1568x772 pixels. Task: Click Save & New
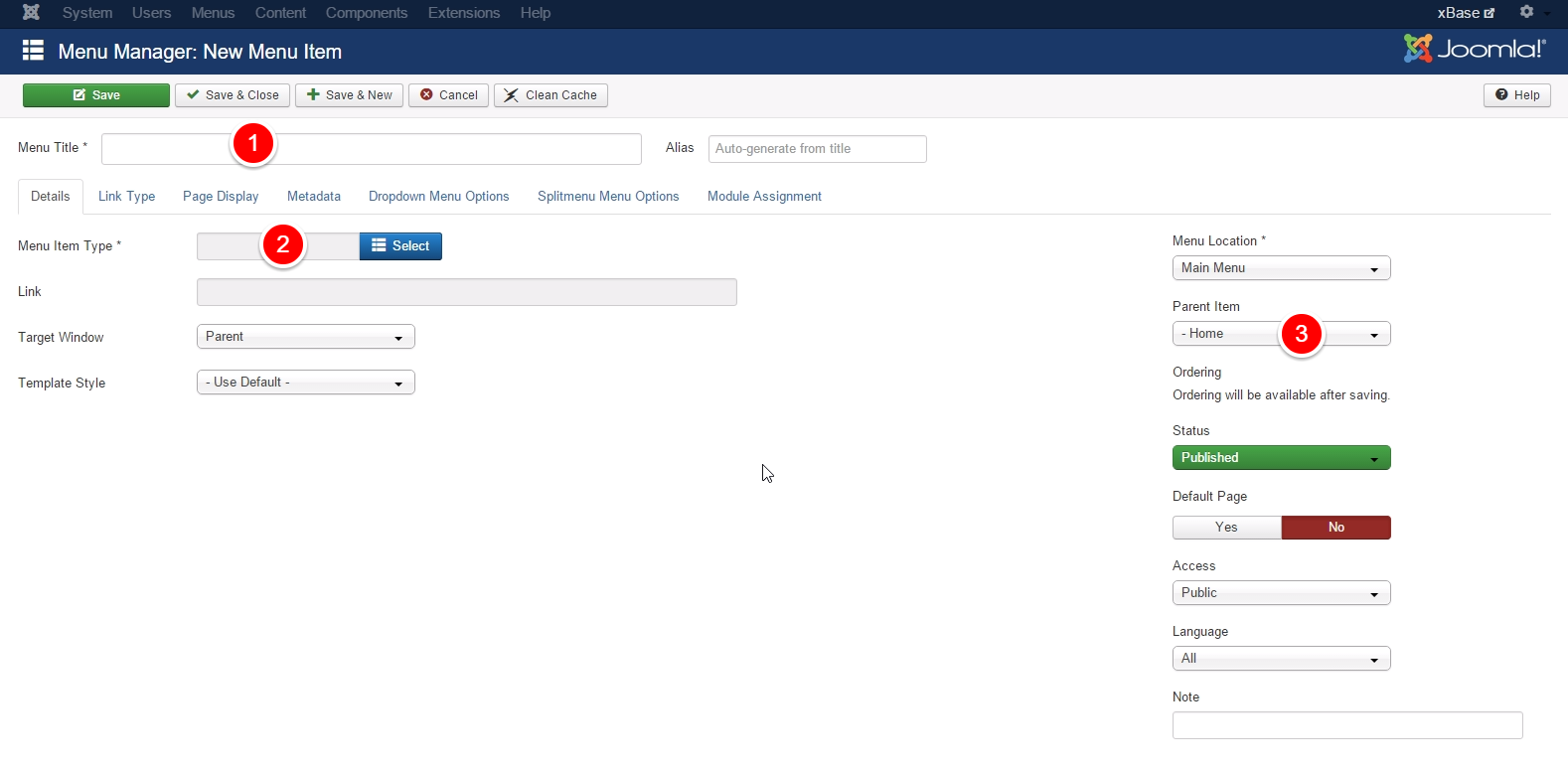(x=349, y=95)
